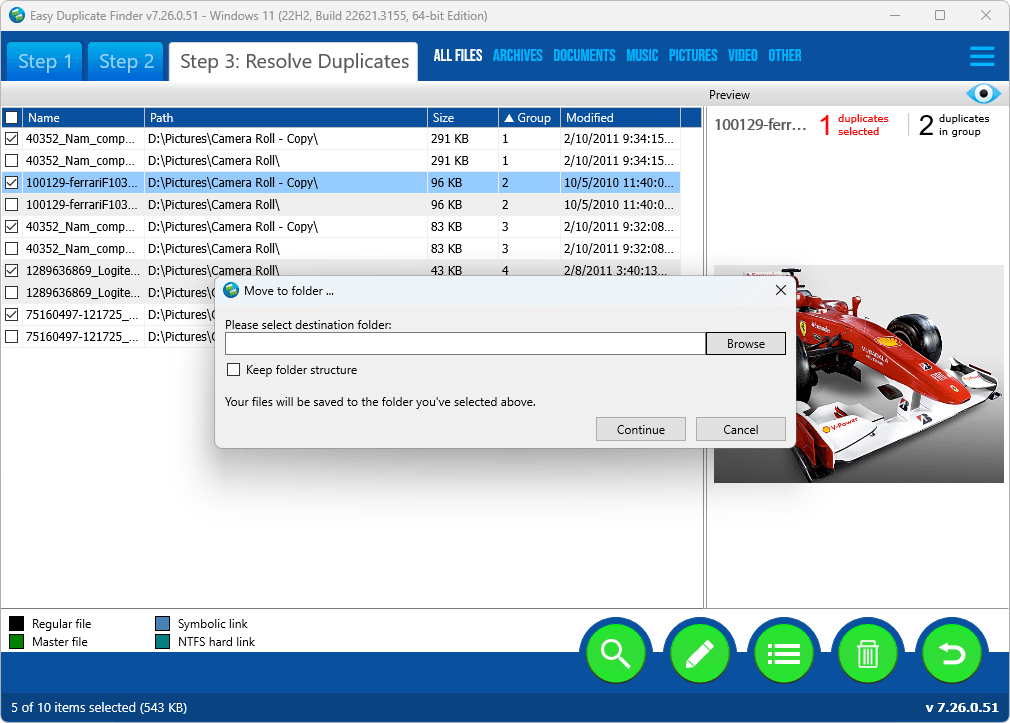
Task: Close the Move to folder dialog
Action: pos(781,290)
